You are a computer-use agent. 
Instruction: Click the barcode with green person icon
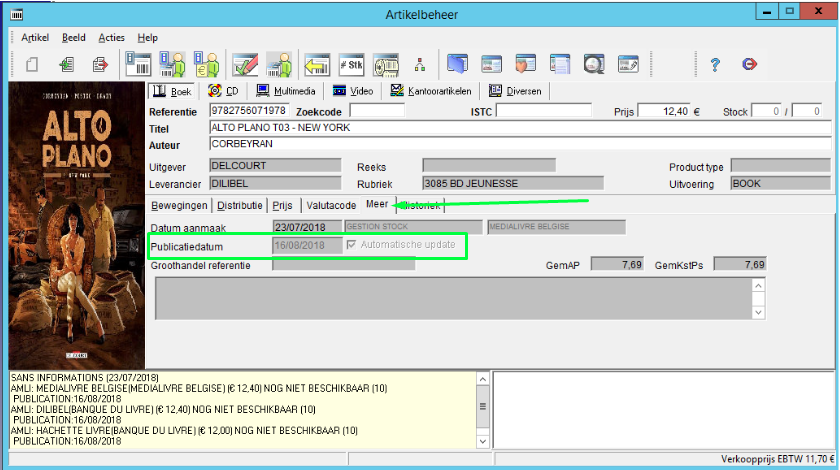[172, 64]
